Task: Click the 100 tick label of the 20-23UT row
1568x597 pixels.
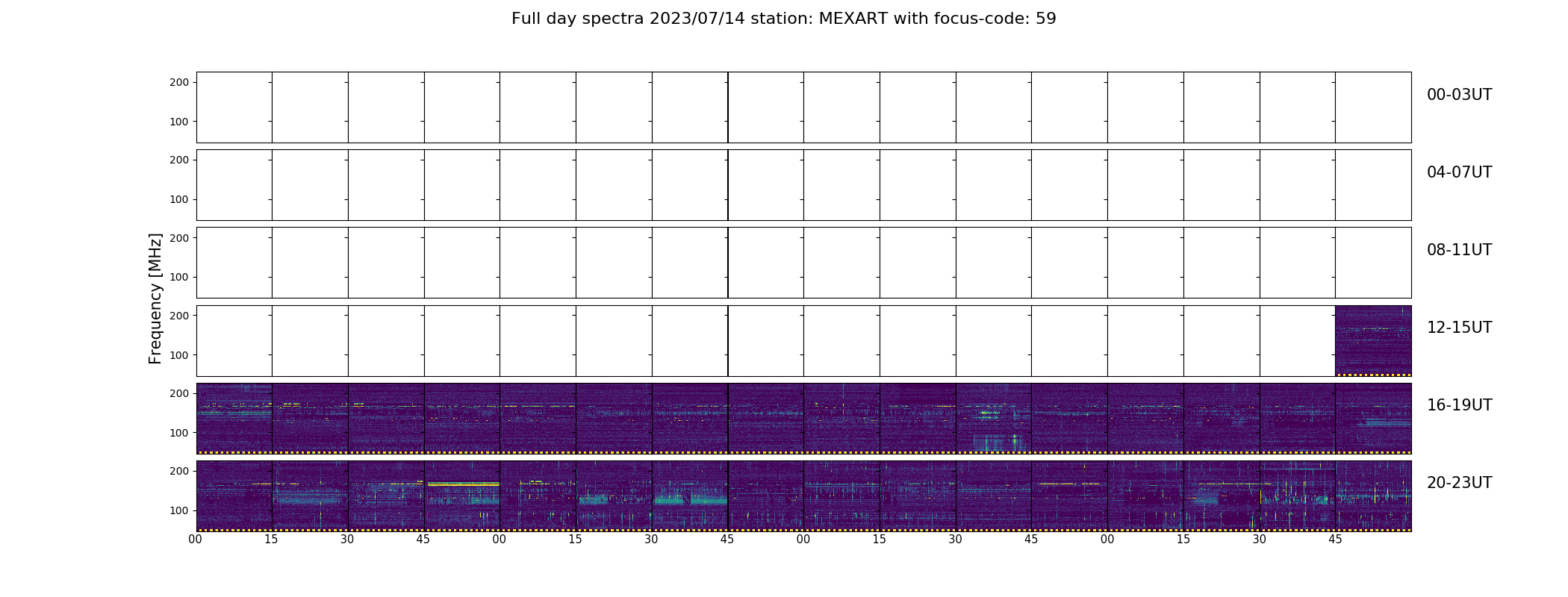Action: point(179,510)
